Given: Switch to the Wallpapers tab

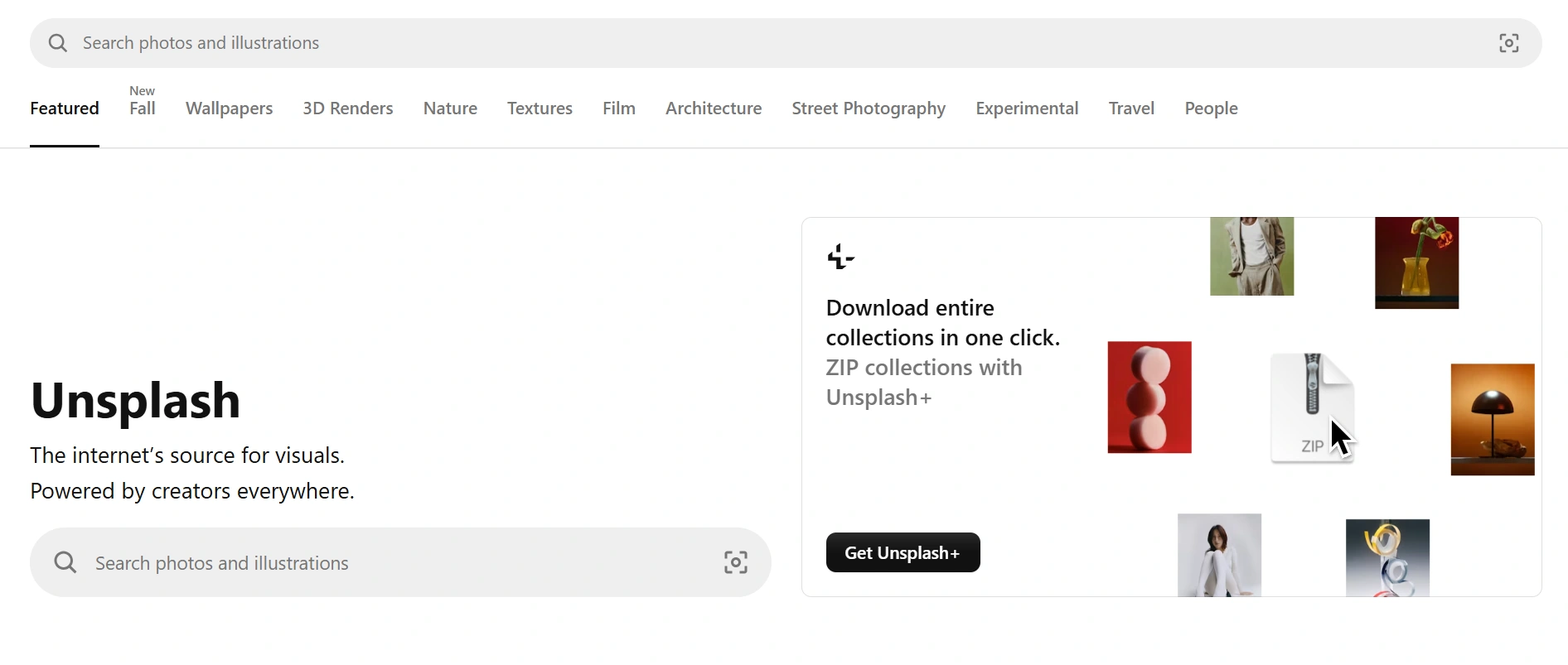Looking at the screenshot, I should point(229,108).
